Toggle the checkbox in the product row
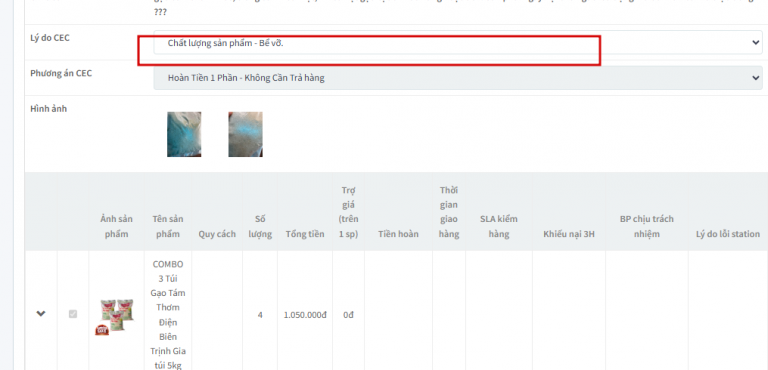768x370 pixels. point(73,314)
